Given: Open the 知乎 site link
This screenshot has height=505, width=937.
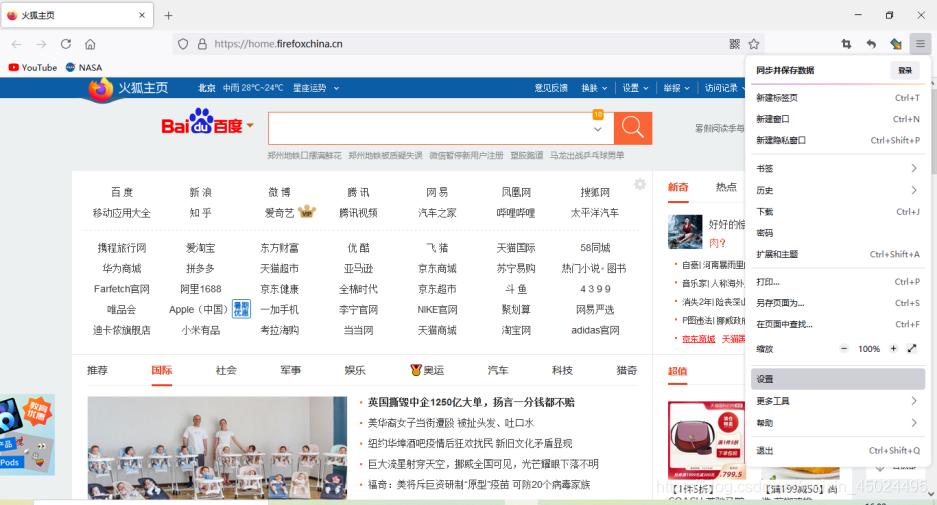Looking at the screenshot, I should [x=200, y=213].
